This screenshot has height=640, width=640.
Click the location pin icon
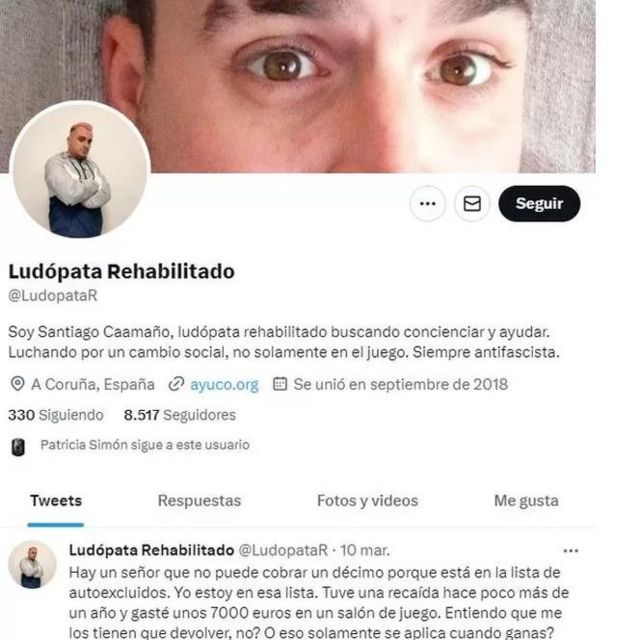[x=17, y=384]
